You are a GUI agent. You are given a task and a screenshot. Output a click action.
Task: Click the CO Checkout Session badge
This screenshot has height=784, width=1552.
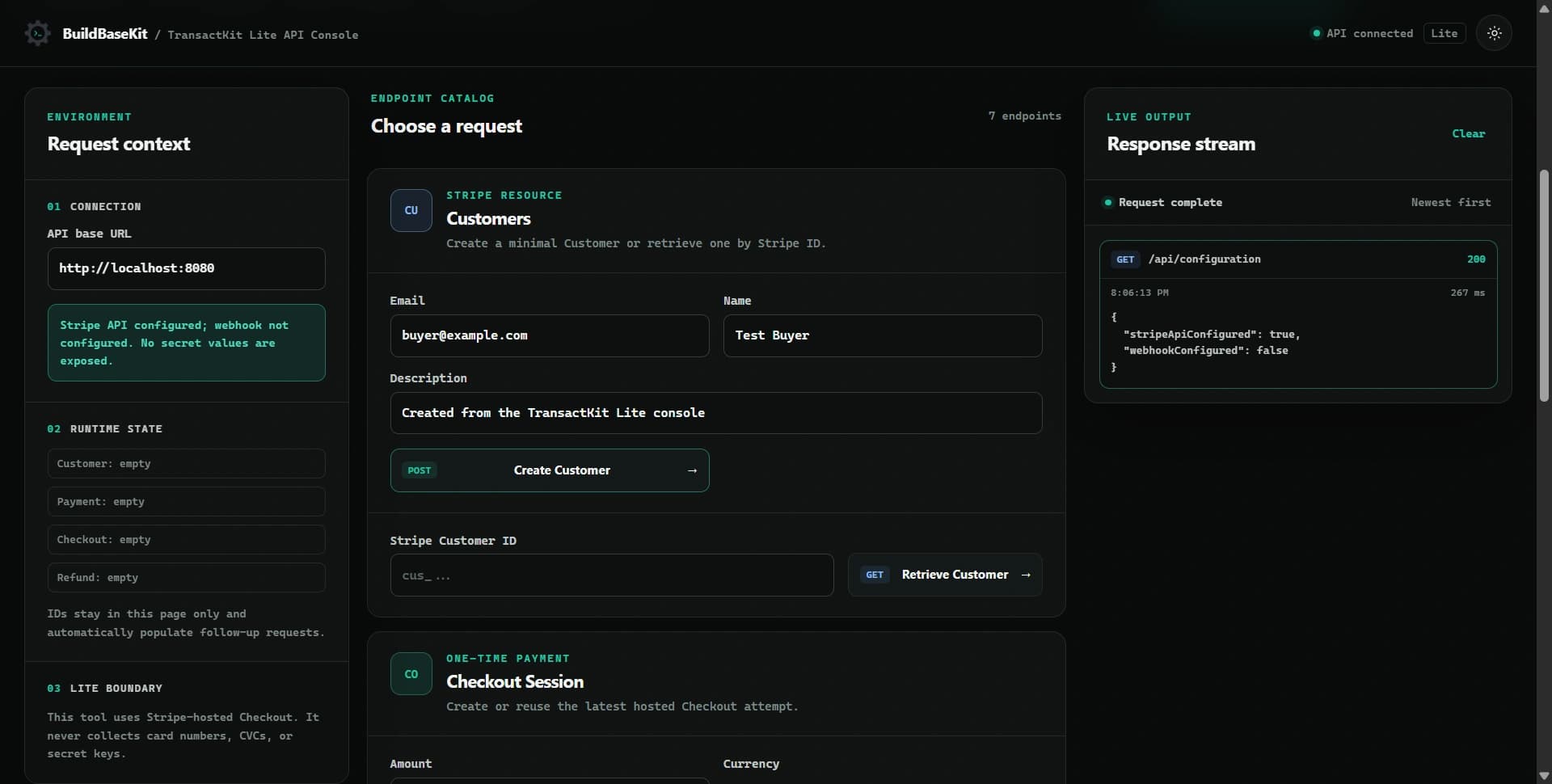tap(411, 674)
